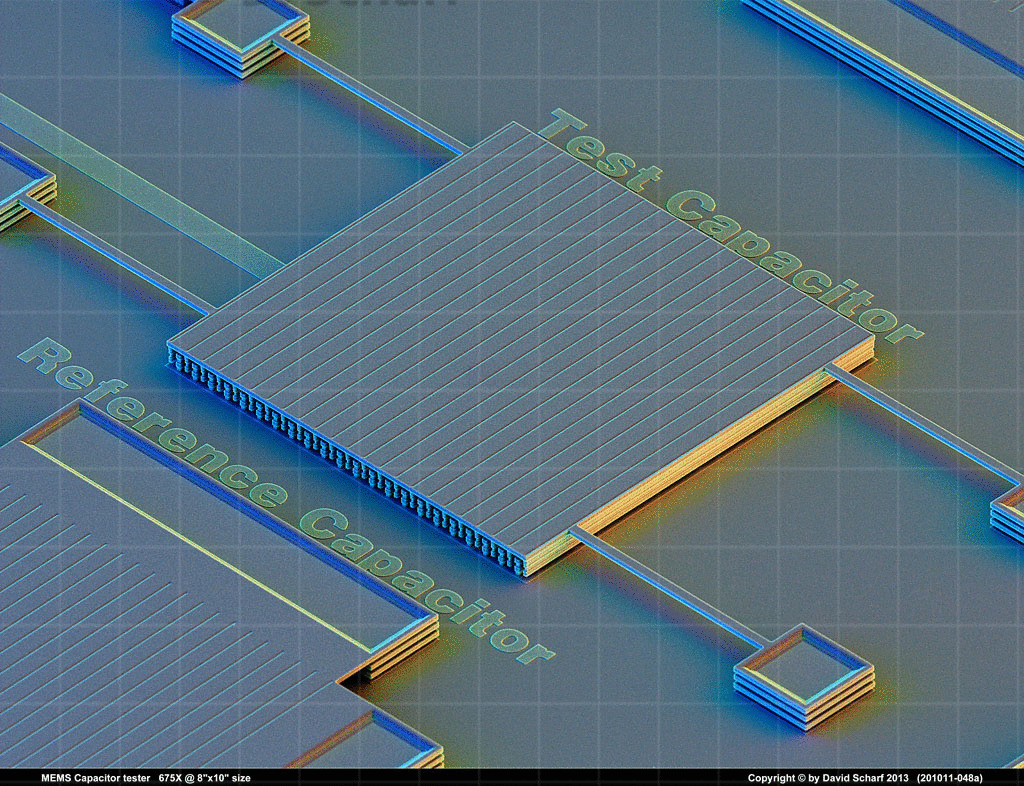
Task: Click the "(201011-048a)" image ID text
Action: 949,778
